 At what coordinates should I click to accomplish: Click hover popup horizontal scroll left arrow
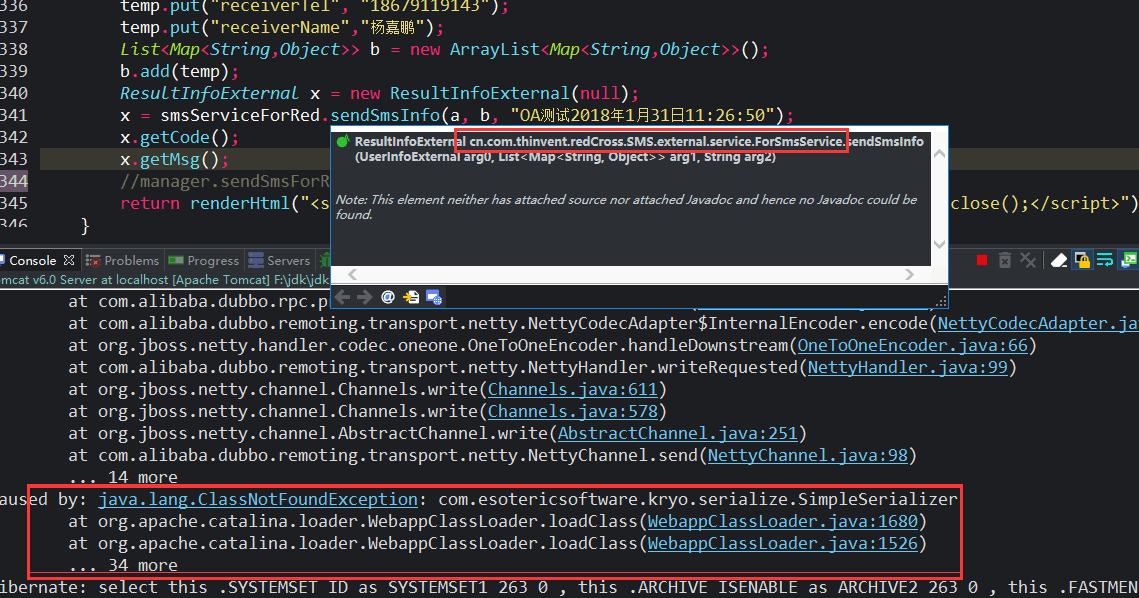(x=352, y=274)
